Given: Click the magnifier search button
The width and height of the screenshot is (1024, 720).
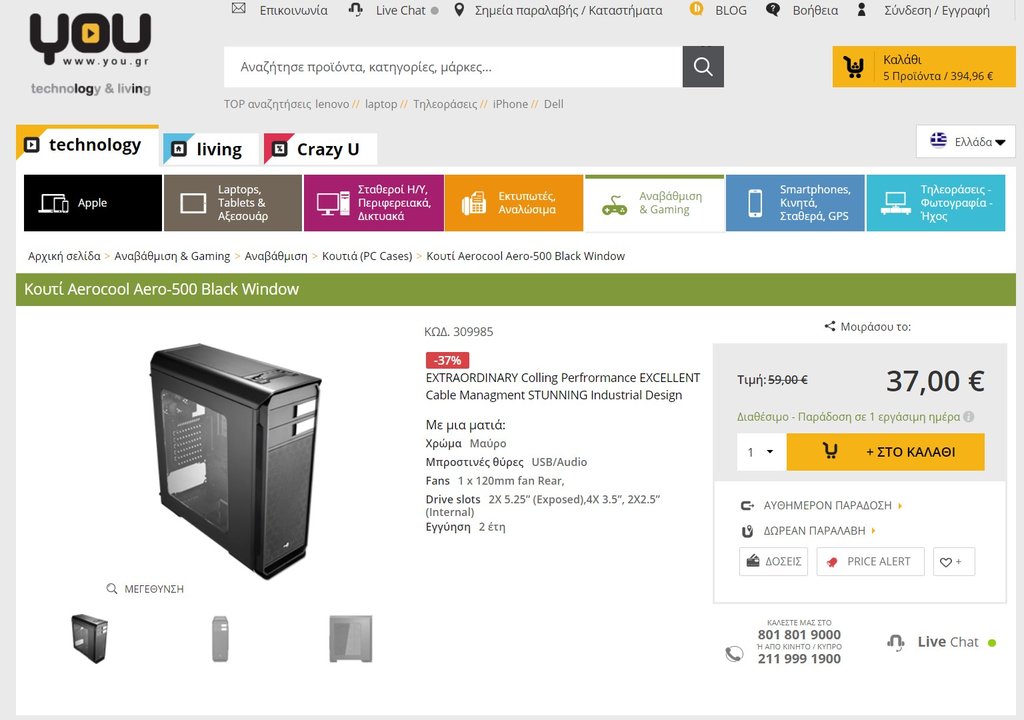Looking at the screenshot, I should pyautogui.click(x=703, y=67).
